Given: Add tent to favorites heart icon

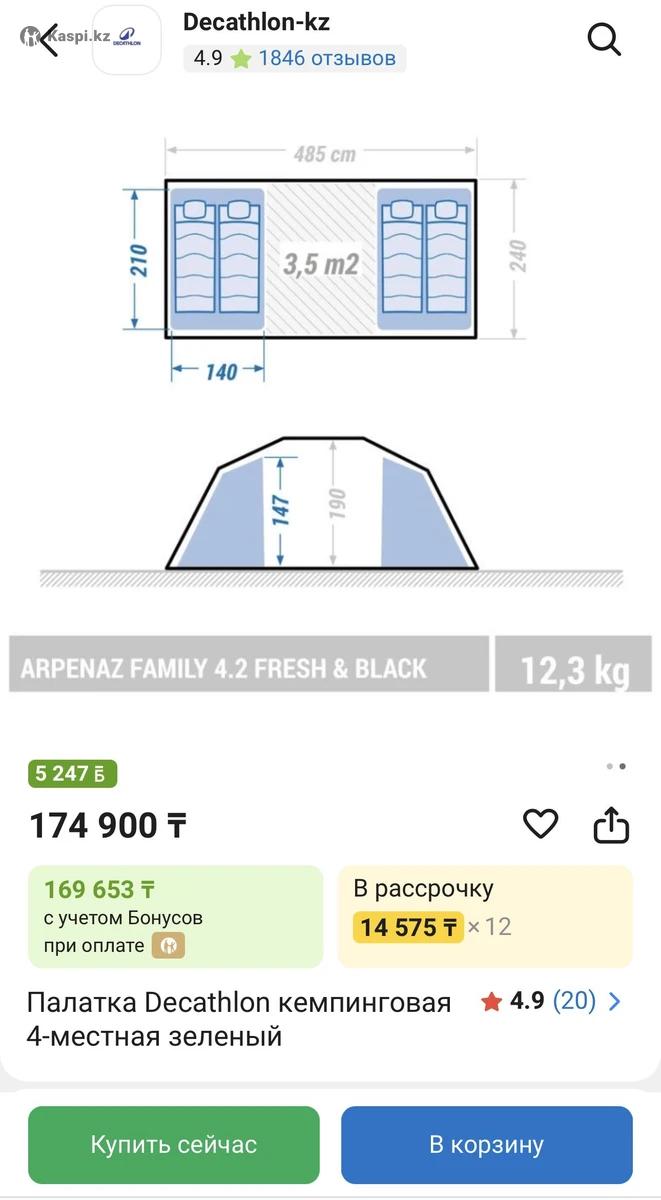Looking at the screenshot, I should [x=541, y=824].
